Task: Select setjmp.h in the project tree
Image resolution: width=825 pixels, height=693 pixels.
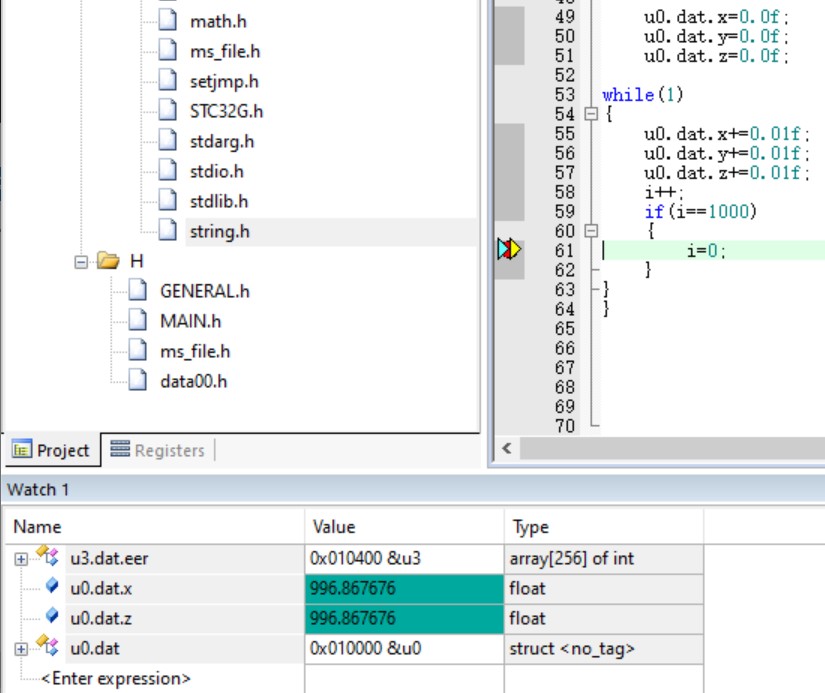Action: point(224,82)
